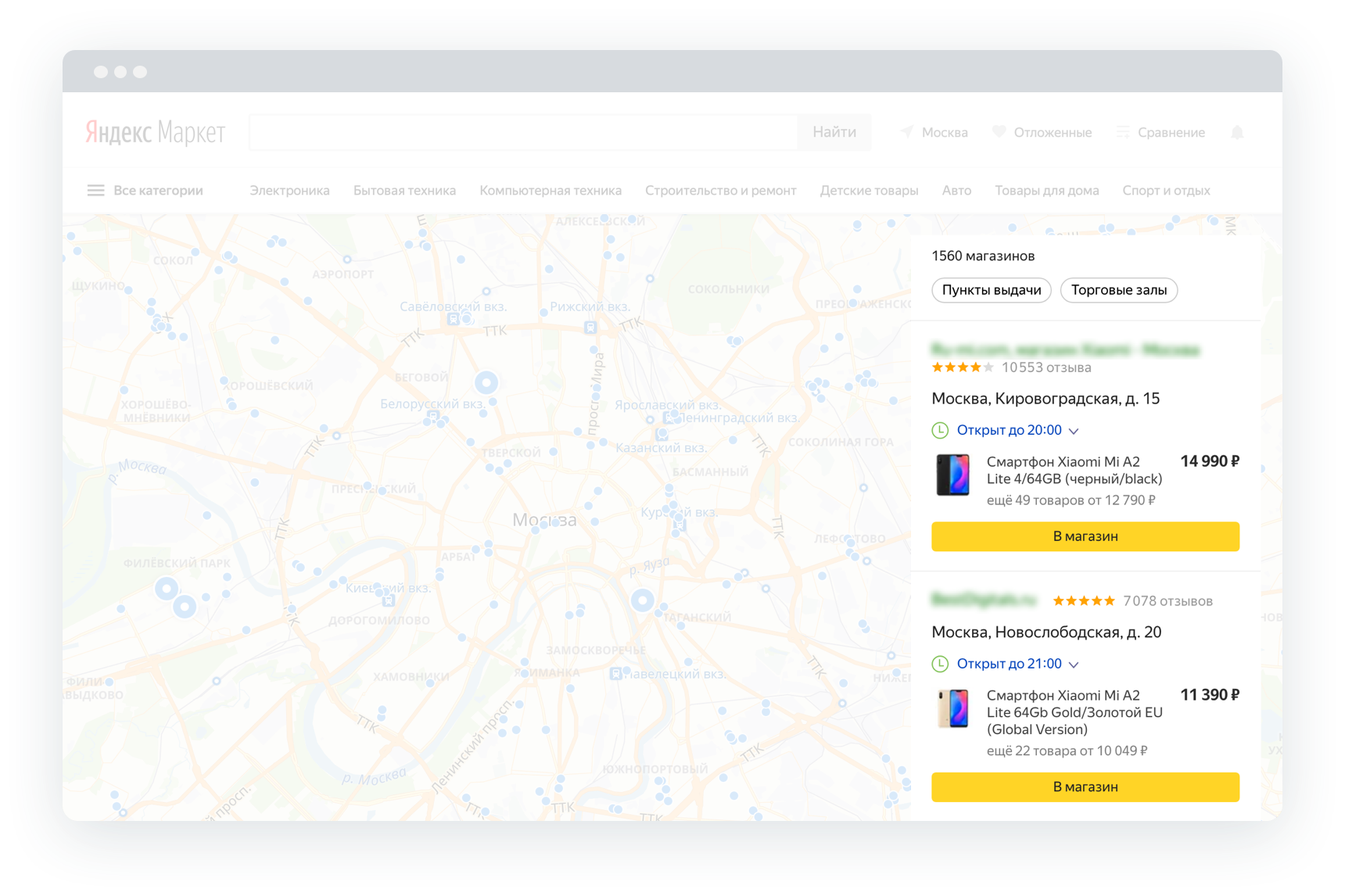Click the Павелецкий вокзал station icon on map
The width and height of the screenshot is (1345, 896).
pos(616,673)
